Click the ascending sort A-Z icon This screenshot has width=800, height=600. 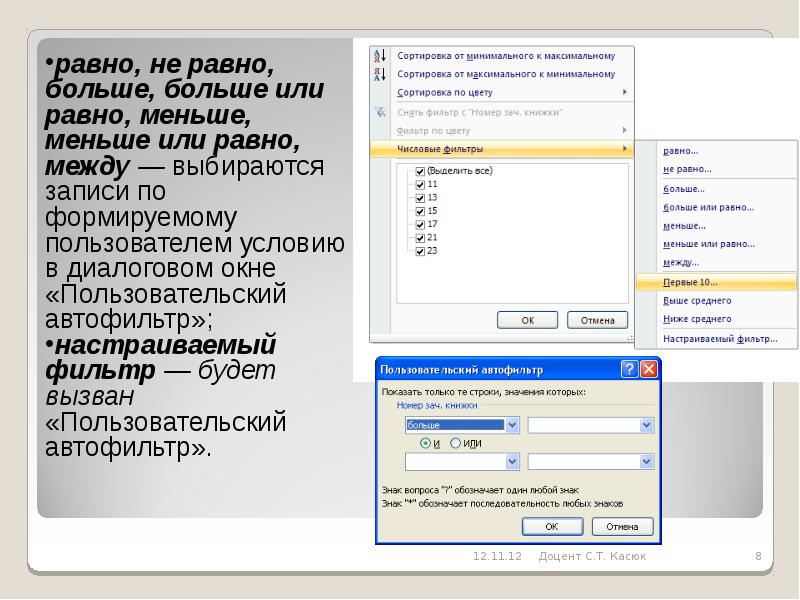[380, 56]
